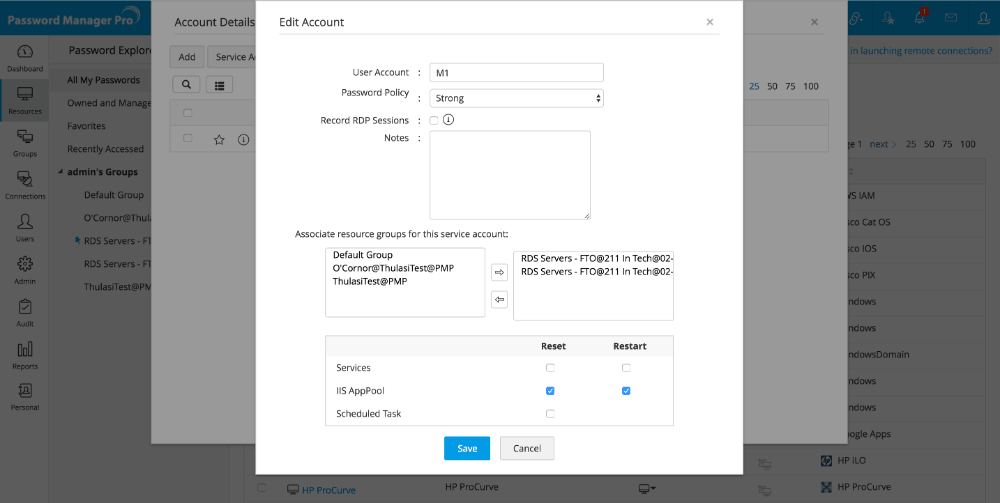Screen dimensions: 1000x503
Task: Click the left arrow to remove group
Action: pos(500,299)
